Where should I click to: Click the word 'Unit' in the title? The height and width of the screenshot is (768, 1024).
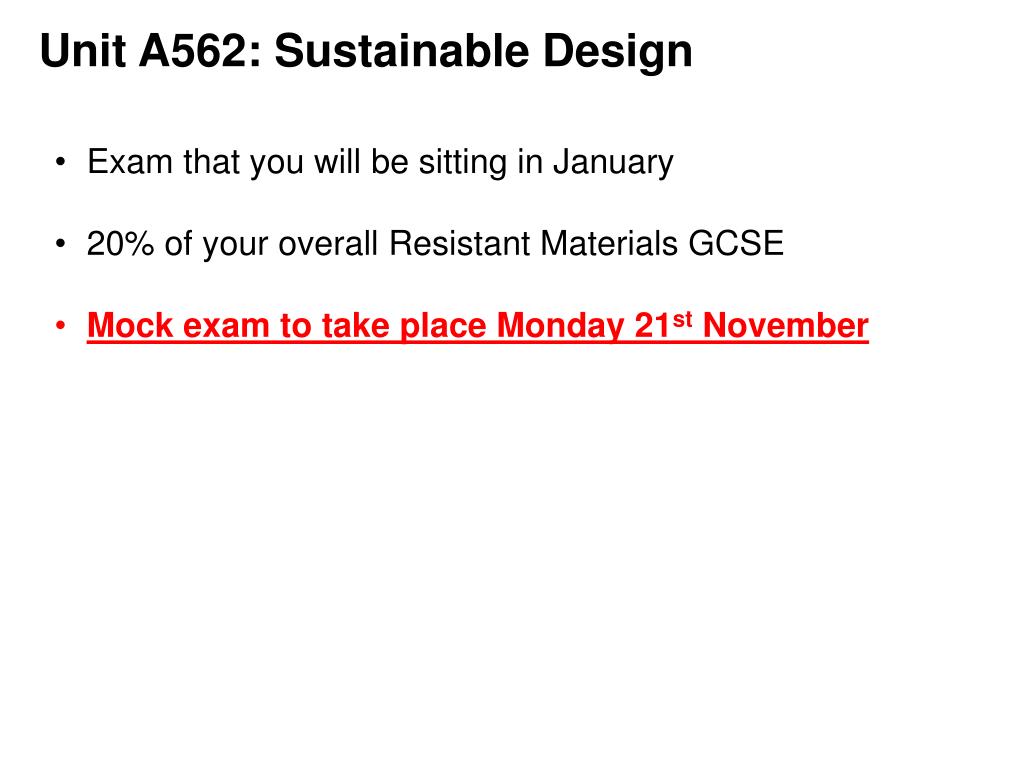click(83, 51)
